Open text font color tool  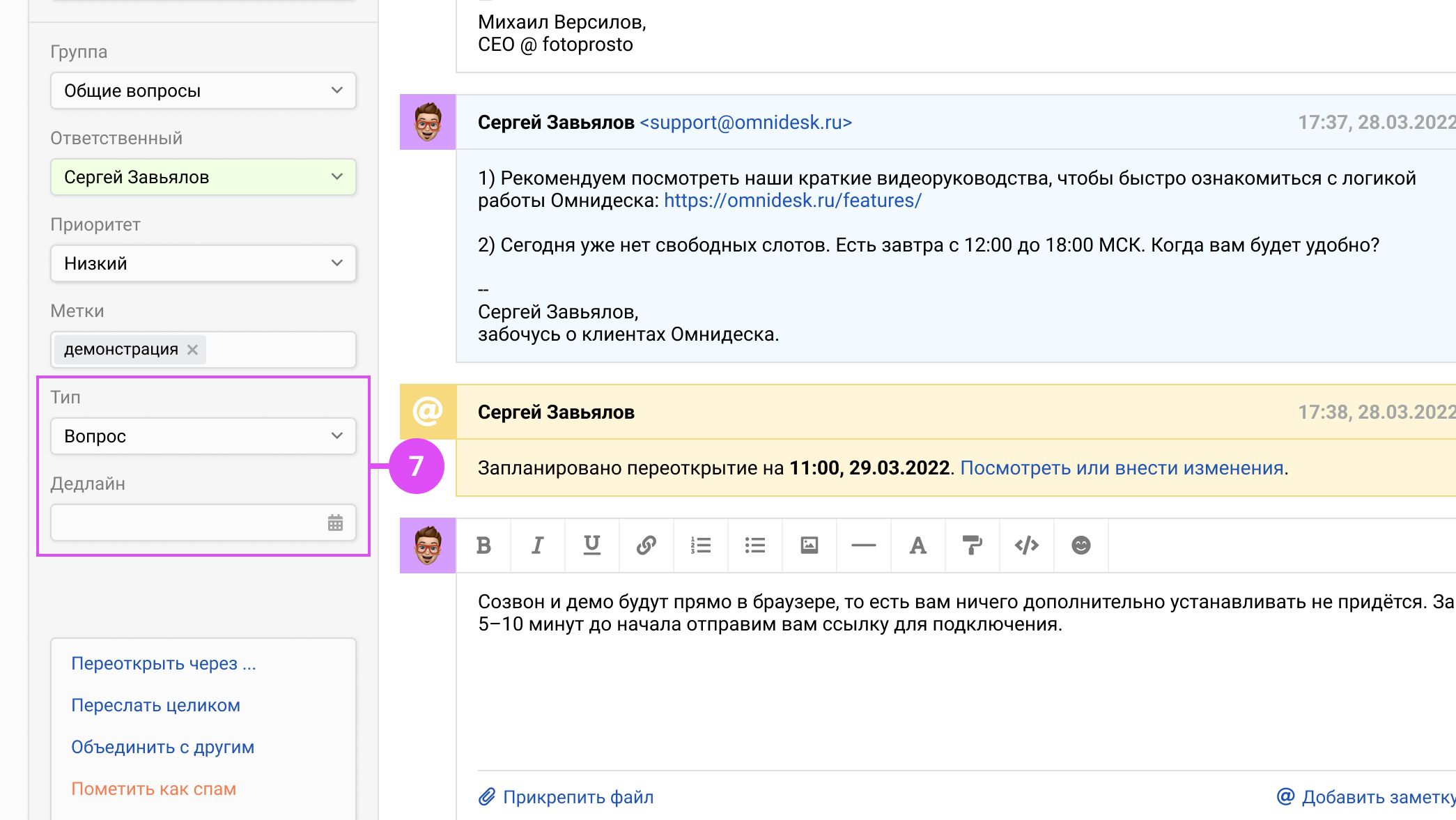click(917, 546)
